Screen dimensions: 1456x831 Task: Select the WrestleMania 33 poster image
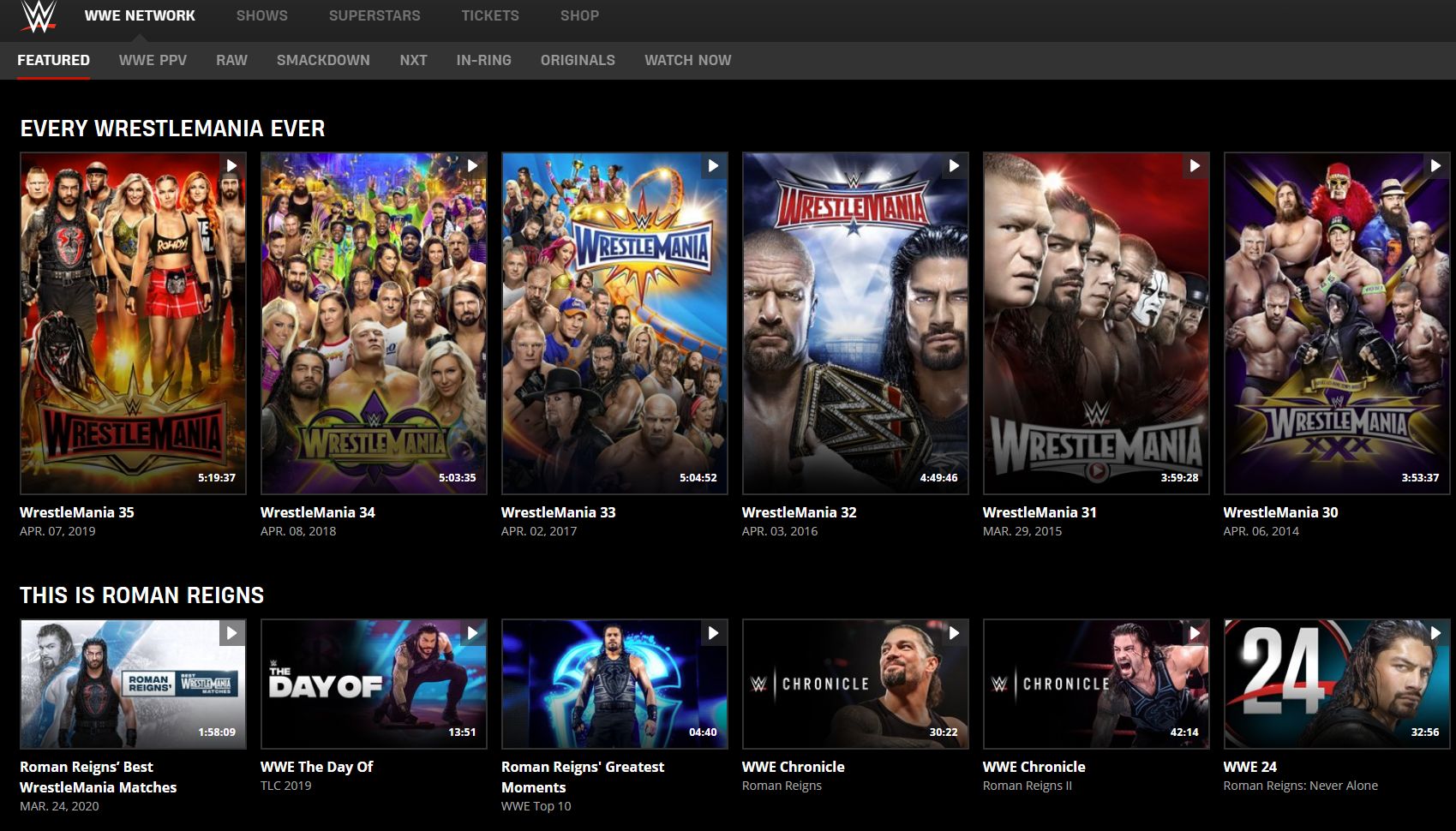click(x=614, y=323)
